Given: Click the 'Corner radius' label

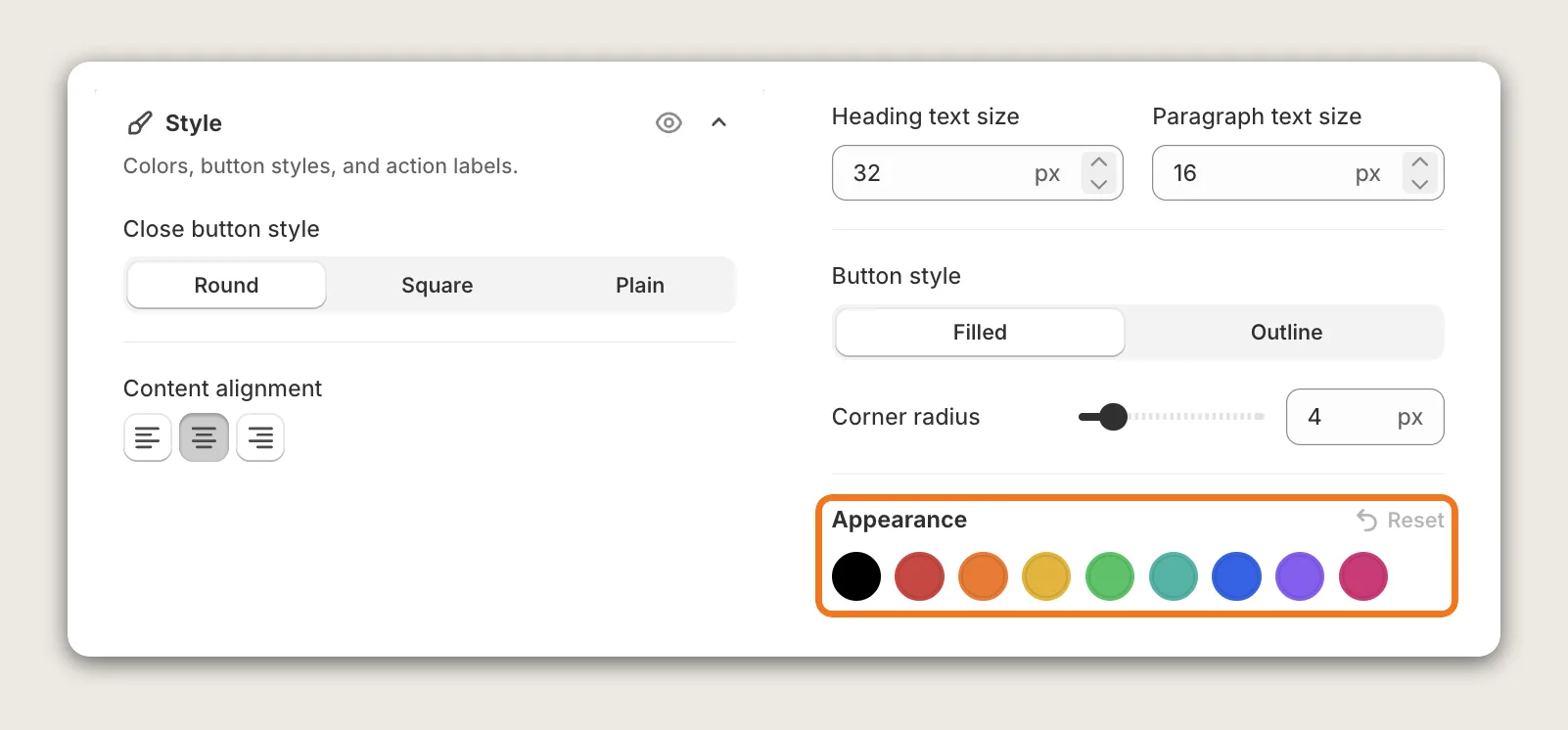Looking at the screenshot, I should click(905, 417).
